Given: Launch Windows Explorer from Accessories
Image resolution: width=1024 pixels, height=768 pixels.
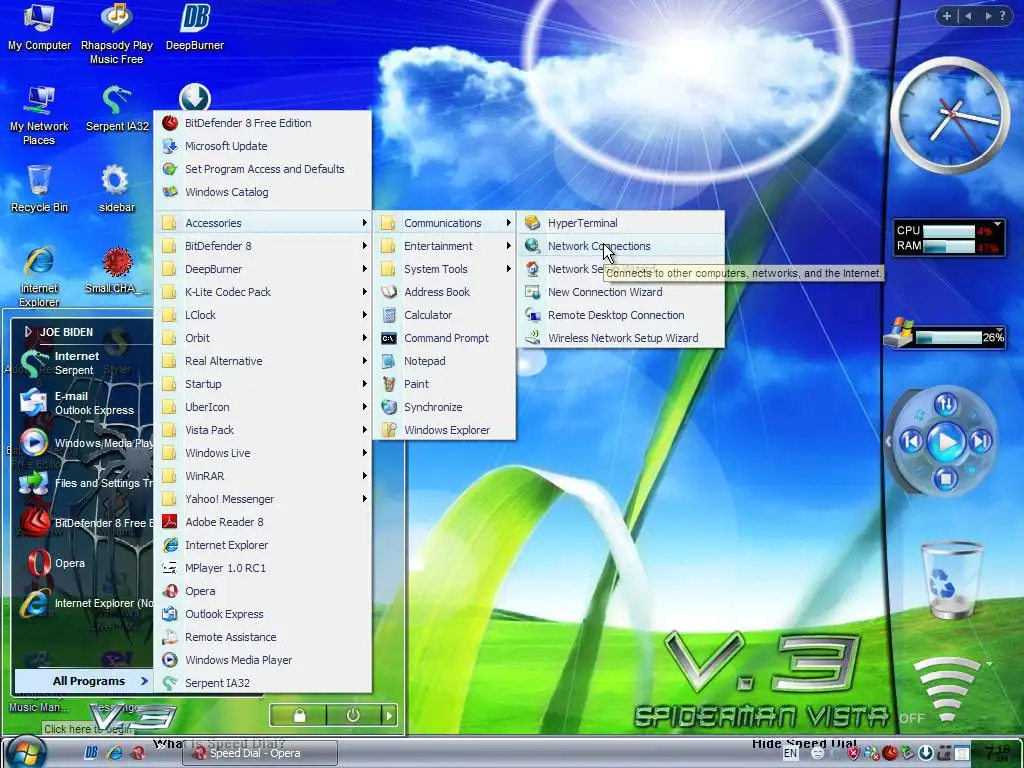Looking at the screenshot, I should pyautogui.click(x=444, y=430).
